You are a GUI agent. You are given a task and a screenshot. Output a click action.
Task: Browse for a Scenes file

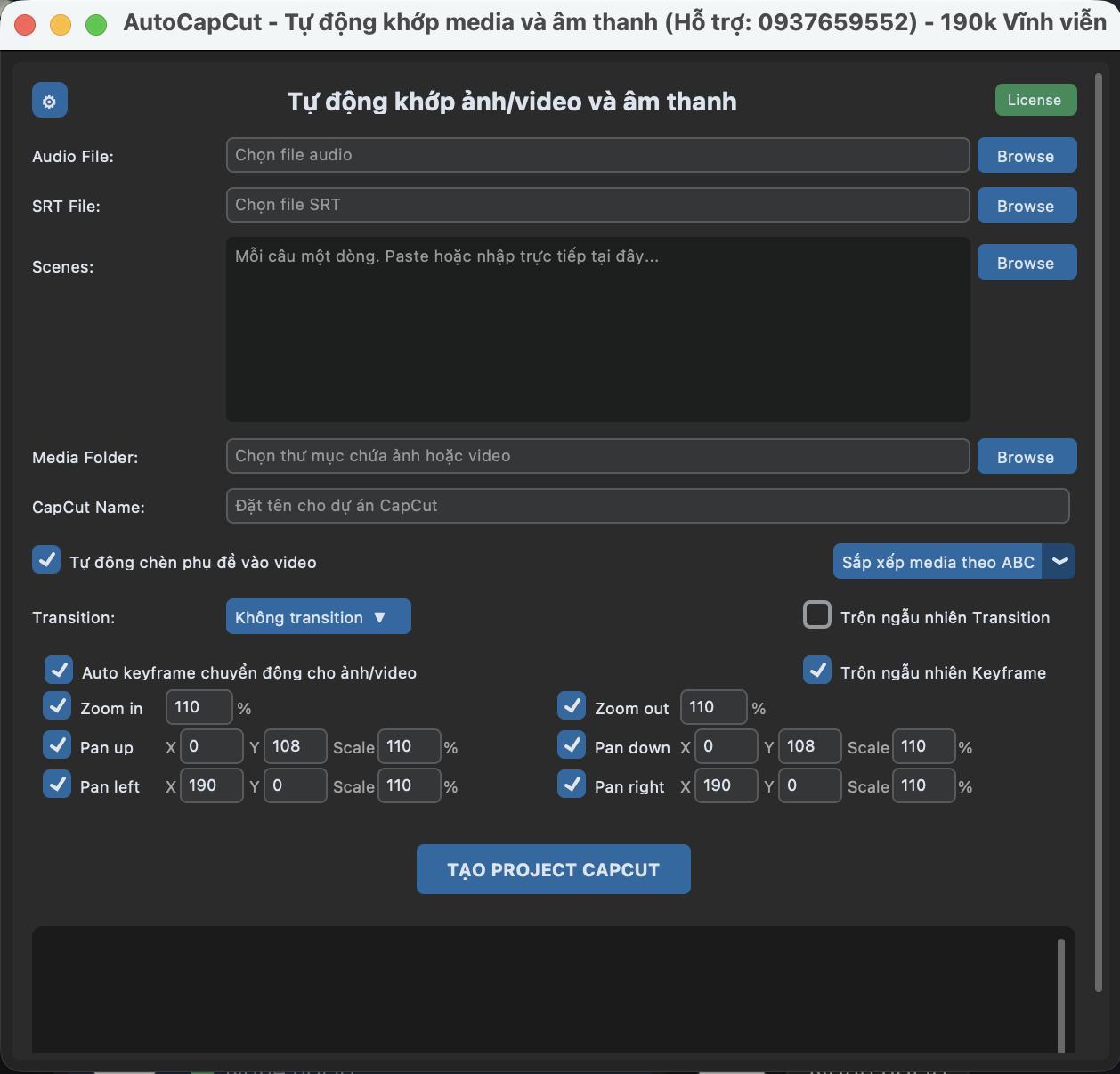click(1027, 263)
